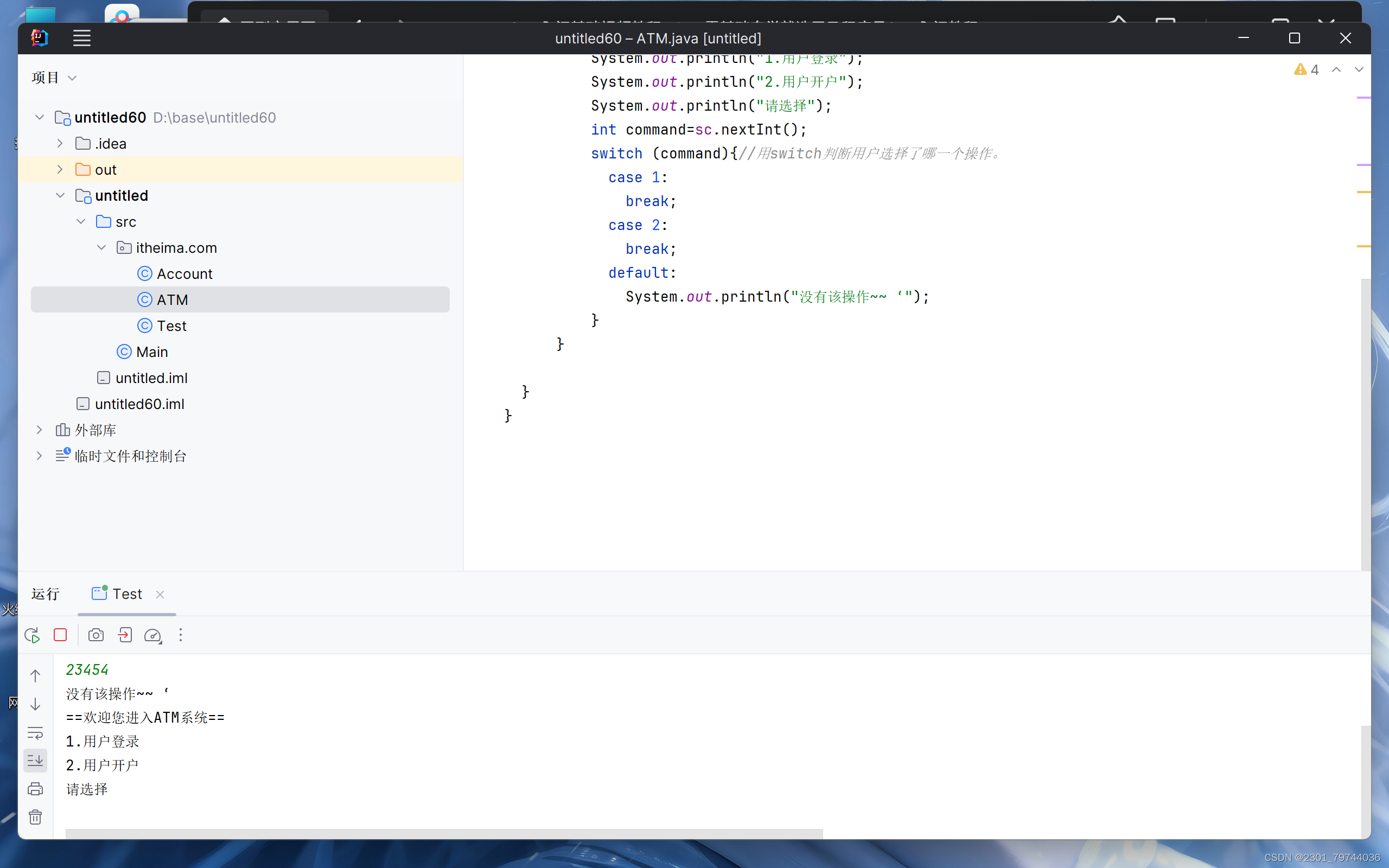Click 'case 2:' in the editor

tap(637, 225)
